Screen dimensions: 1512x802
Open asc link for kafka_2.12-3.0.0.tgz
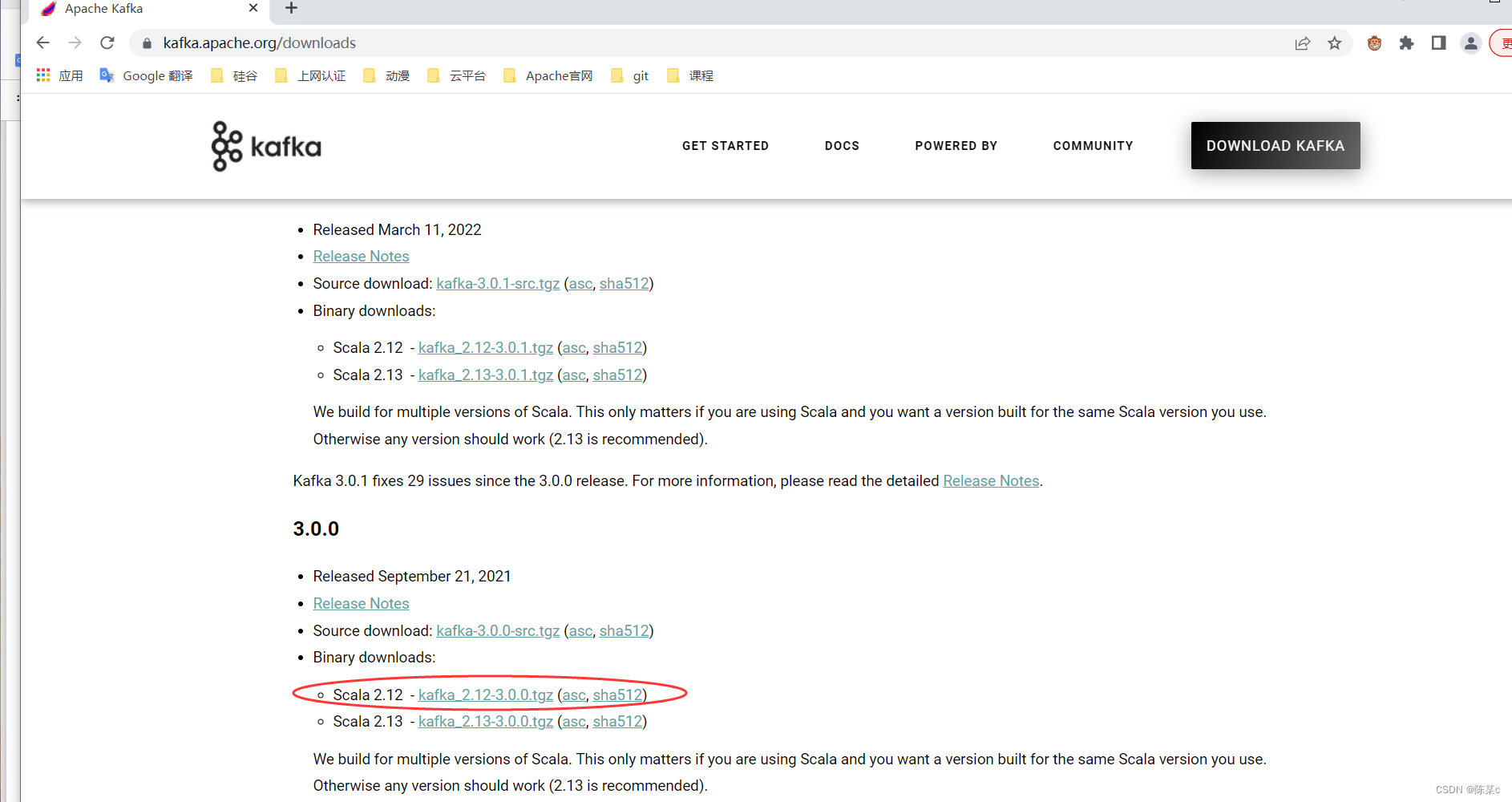pyautogui.click(x=574, y=695)
